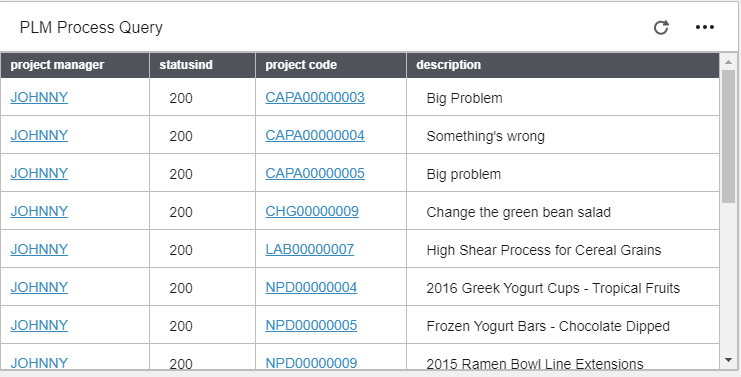741x377 pixels.
Task: Open project code LAB00000007 link
Action: pos(310,249)
